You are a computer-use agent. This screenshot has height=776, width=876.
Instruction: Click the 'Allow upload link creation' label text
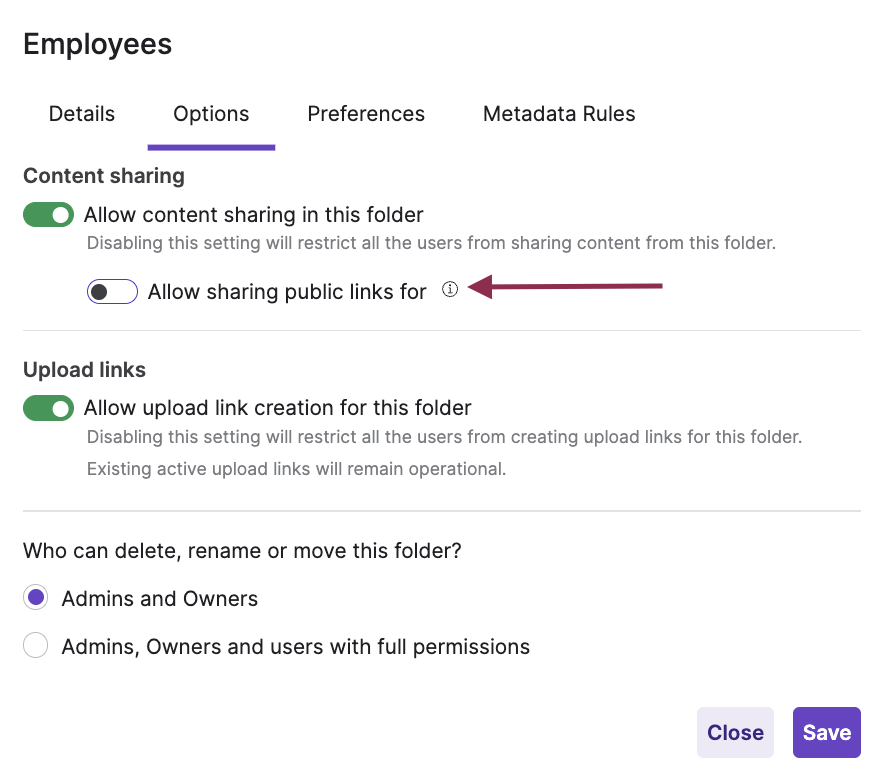click(278, 408)
